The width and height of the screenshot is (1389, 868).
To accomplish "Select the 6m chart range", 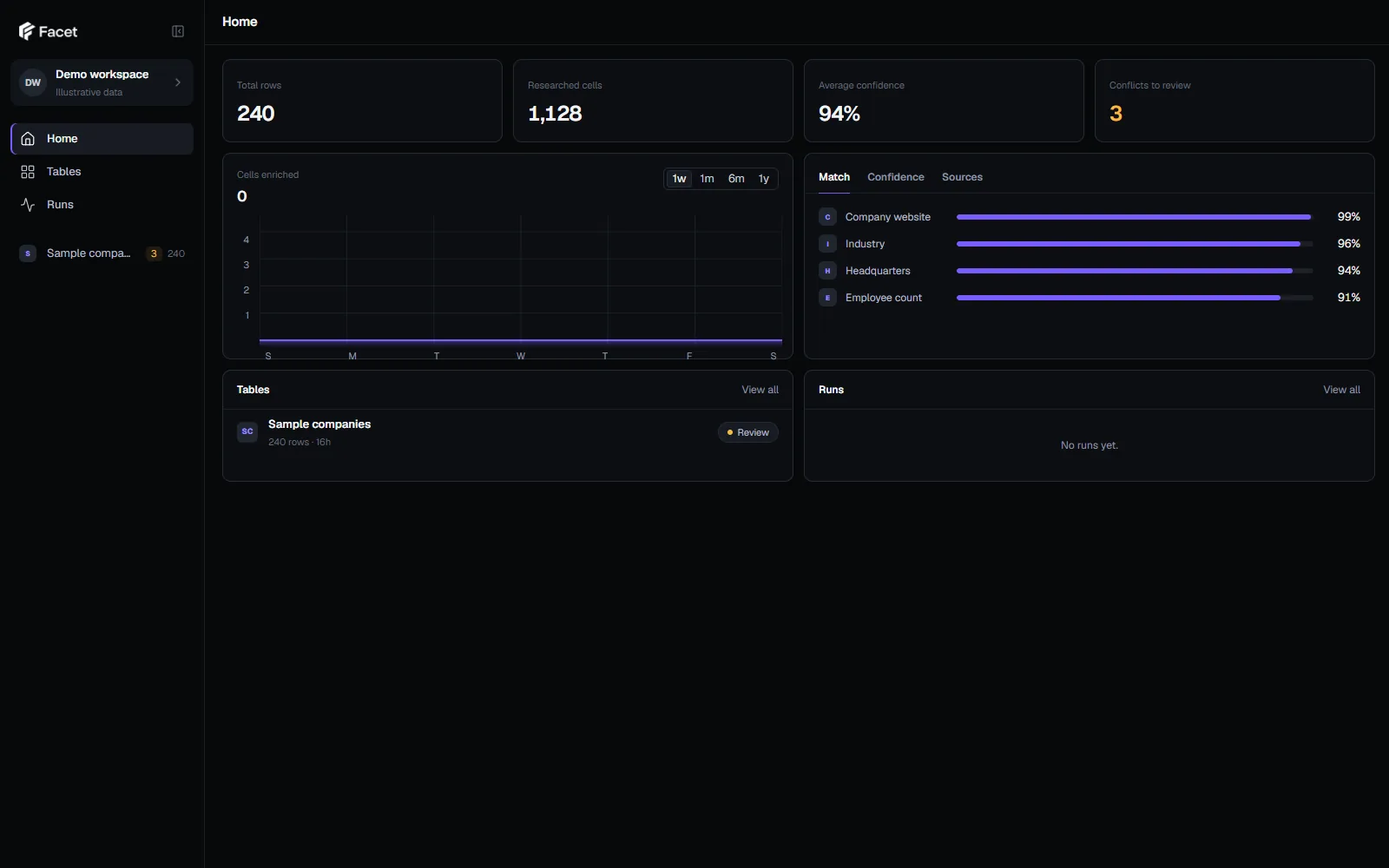I will click(736, 179).
